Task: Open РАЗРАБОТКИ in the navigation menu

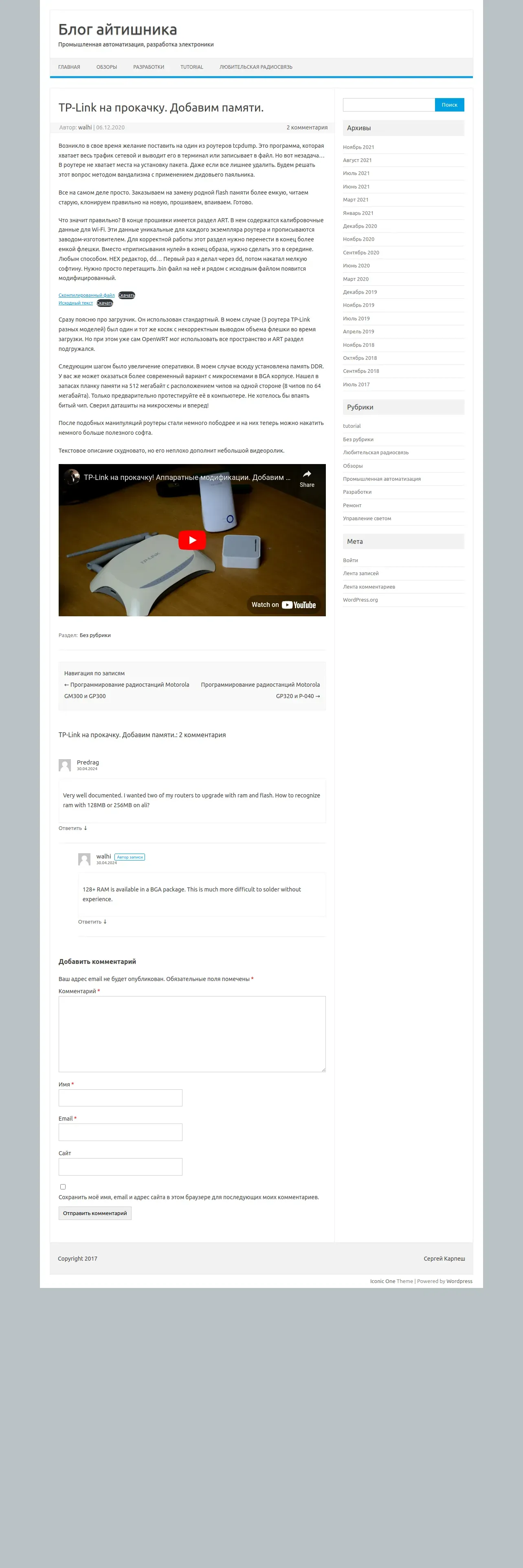Action: (149, 67)
